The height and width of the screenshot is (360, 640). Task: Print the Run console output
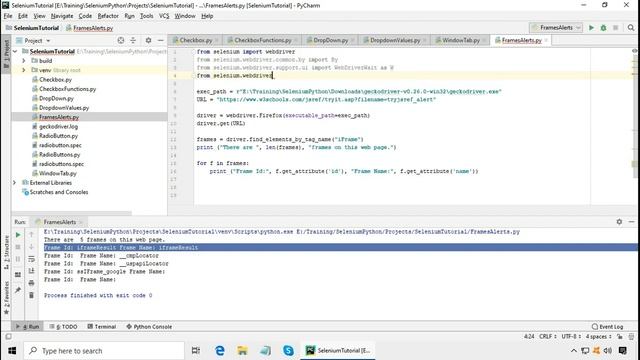(31, 283)
